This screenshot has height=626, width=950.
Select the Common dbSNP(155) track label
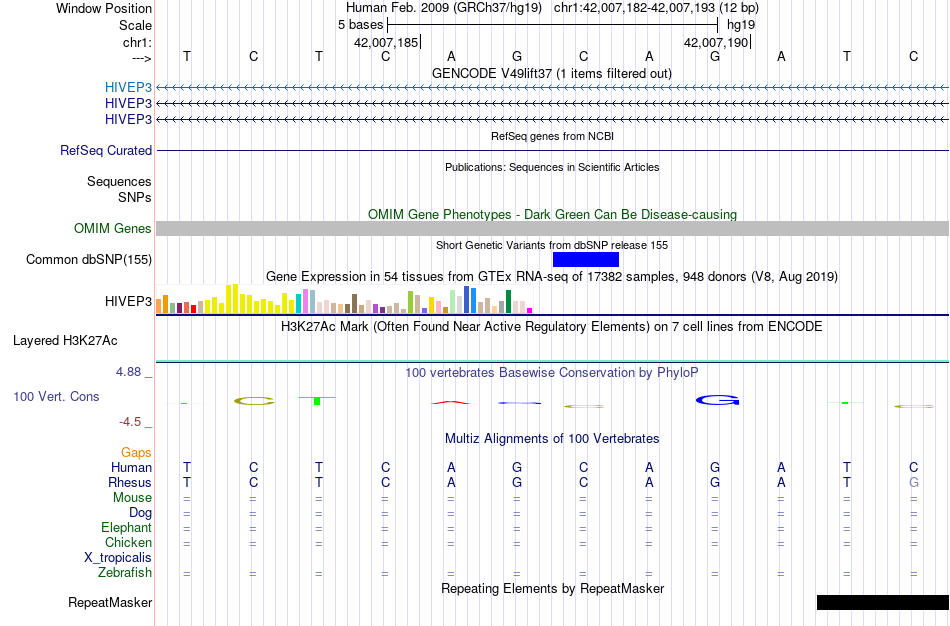click(x=89, y=259)
